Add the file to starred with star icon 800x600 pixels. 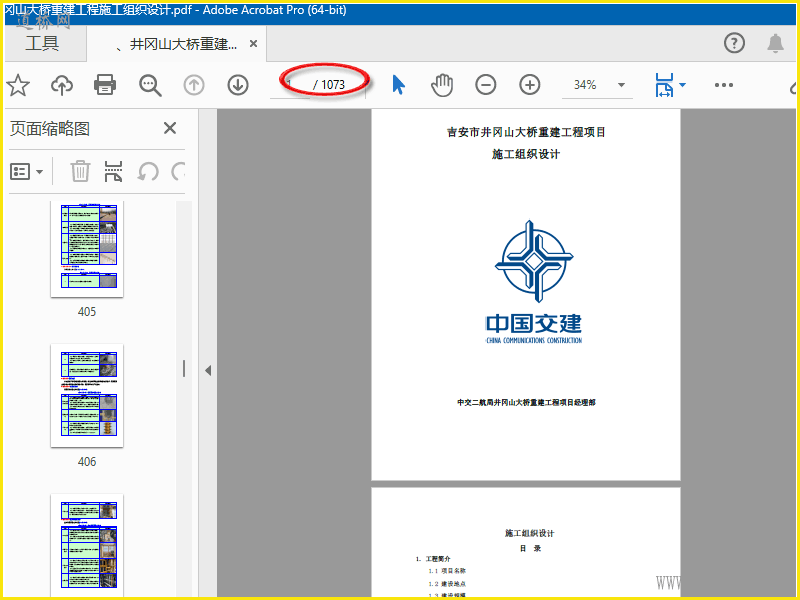[18, 85]
